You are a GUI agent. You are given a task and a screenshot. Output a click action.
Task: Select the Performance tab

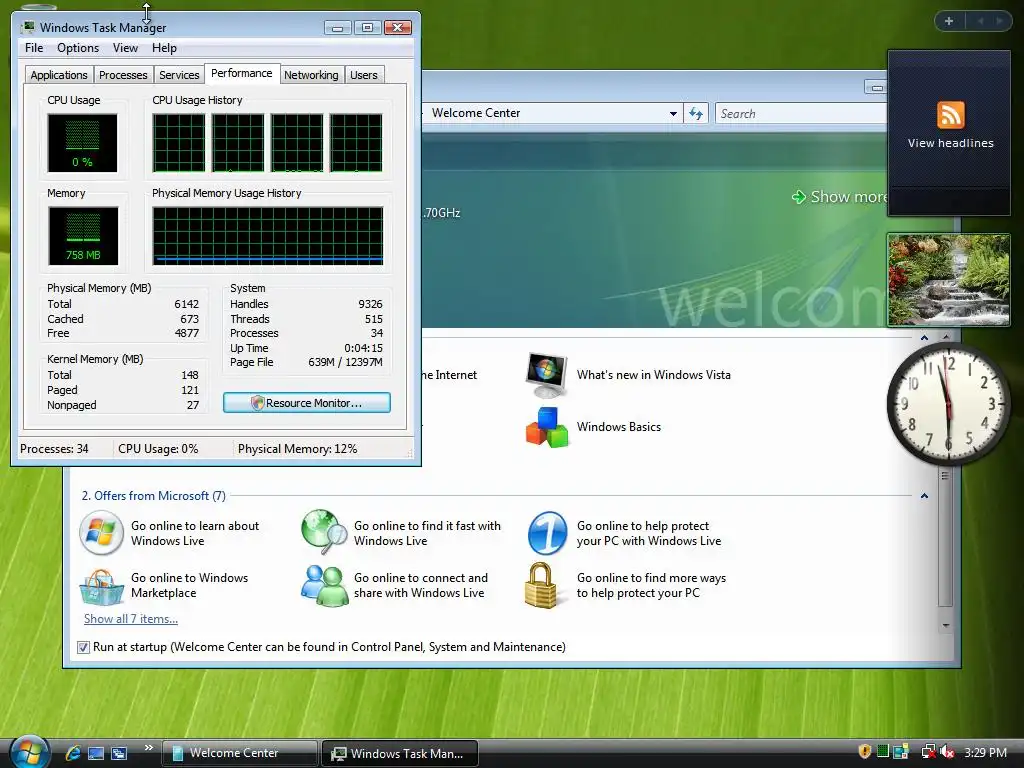pos(242,73)
